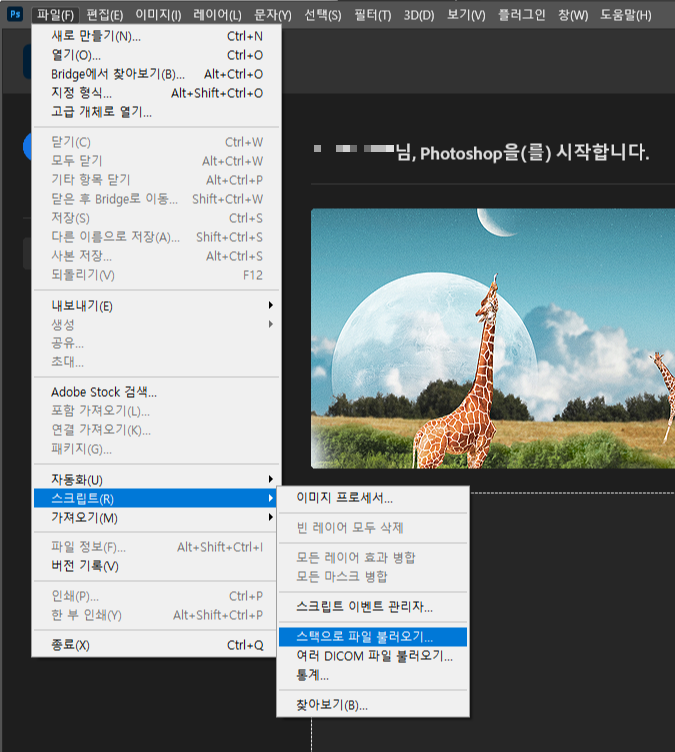Choose 종료(X) to quit Photoshop

point(156,645)
